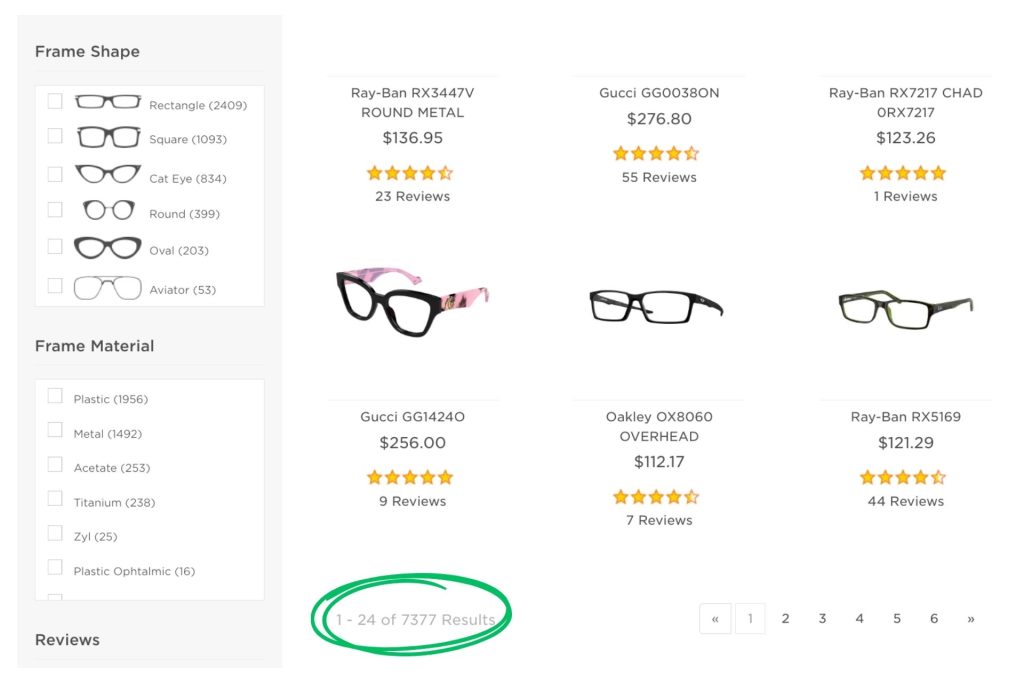1024x683 pixels.
Task: Click the pink Gucci GG1424O frame thumbnail
Action: (412, 303)
